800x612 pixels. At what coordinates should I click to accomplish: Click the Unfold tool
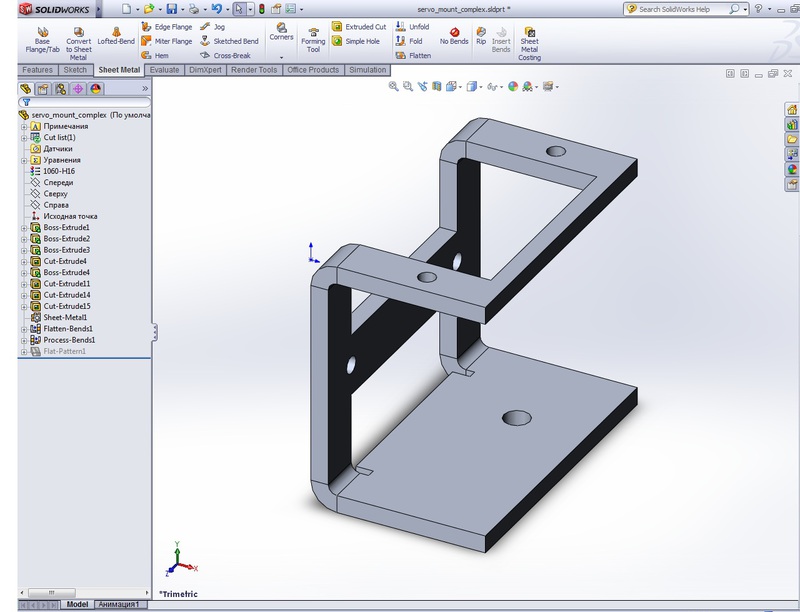pyautogui.click(x=413, y=27)
